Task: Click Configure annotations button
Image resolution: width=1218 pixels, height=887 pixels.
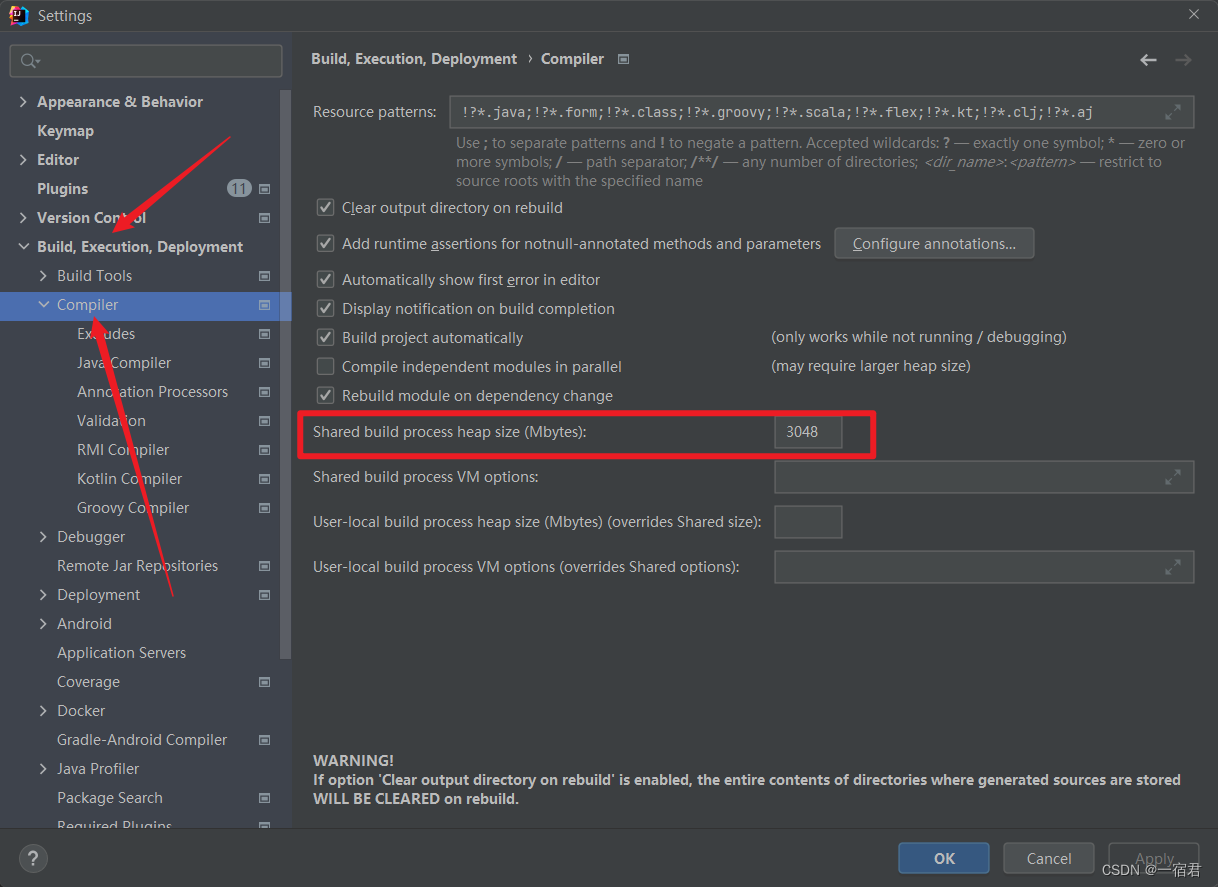Action: (934, 243)
